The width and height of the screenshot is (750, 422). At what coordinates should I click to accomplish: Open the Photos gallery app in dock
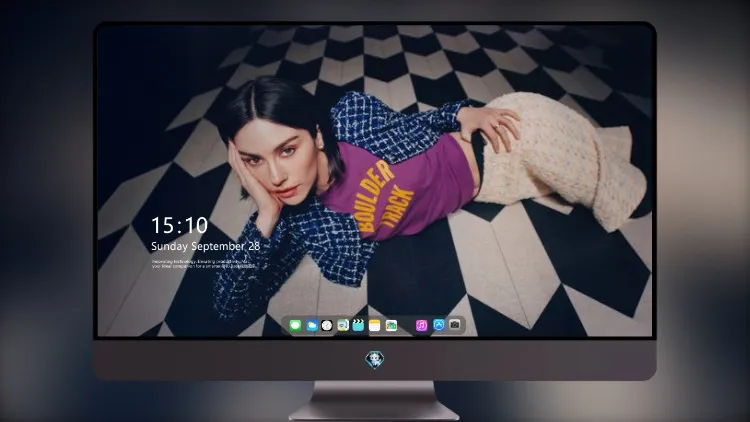[x=391, y=326]
